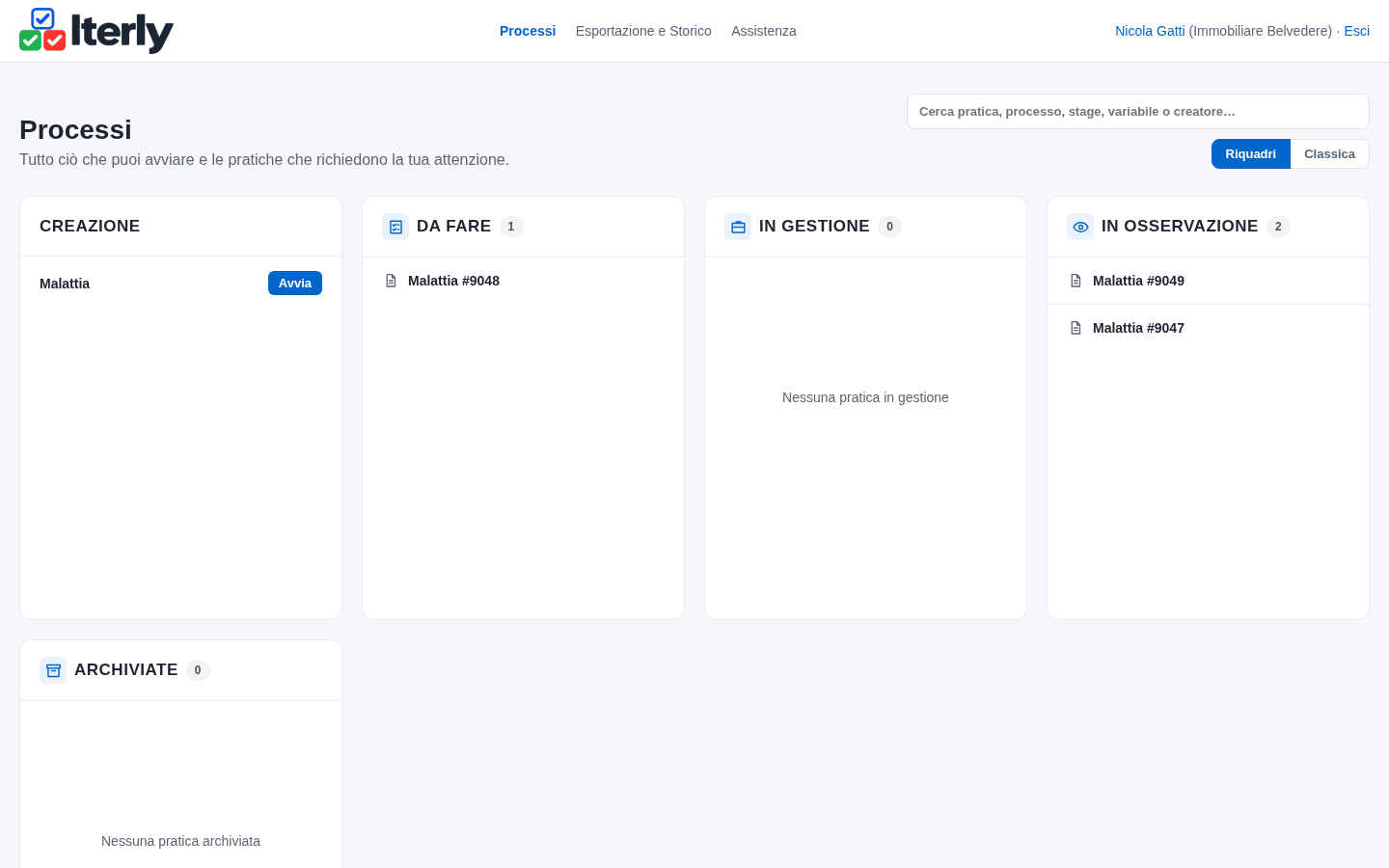Screen dimensions: 1389x868
Task: Go to Esportazione e Storico
Action: tap(643, 31)
